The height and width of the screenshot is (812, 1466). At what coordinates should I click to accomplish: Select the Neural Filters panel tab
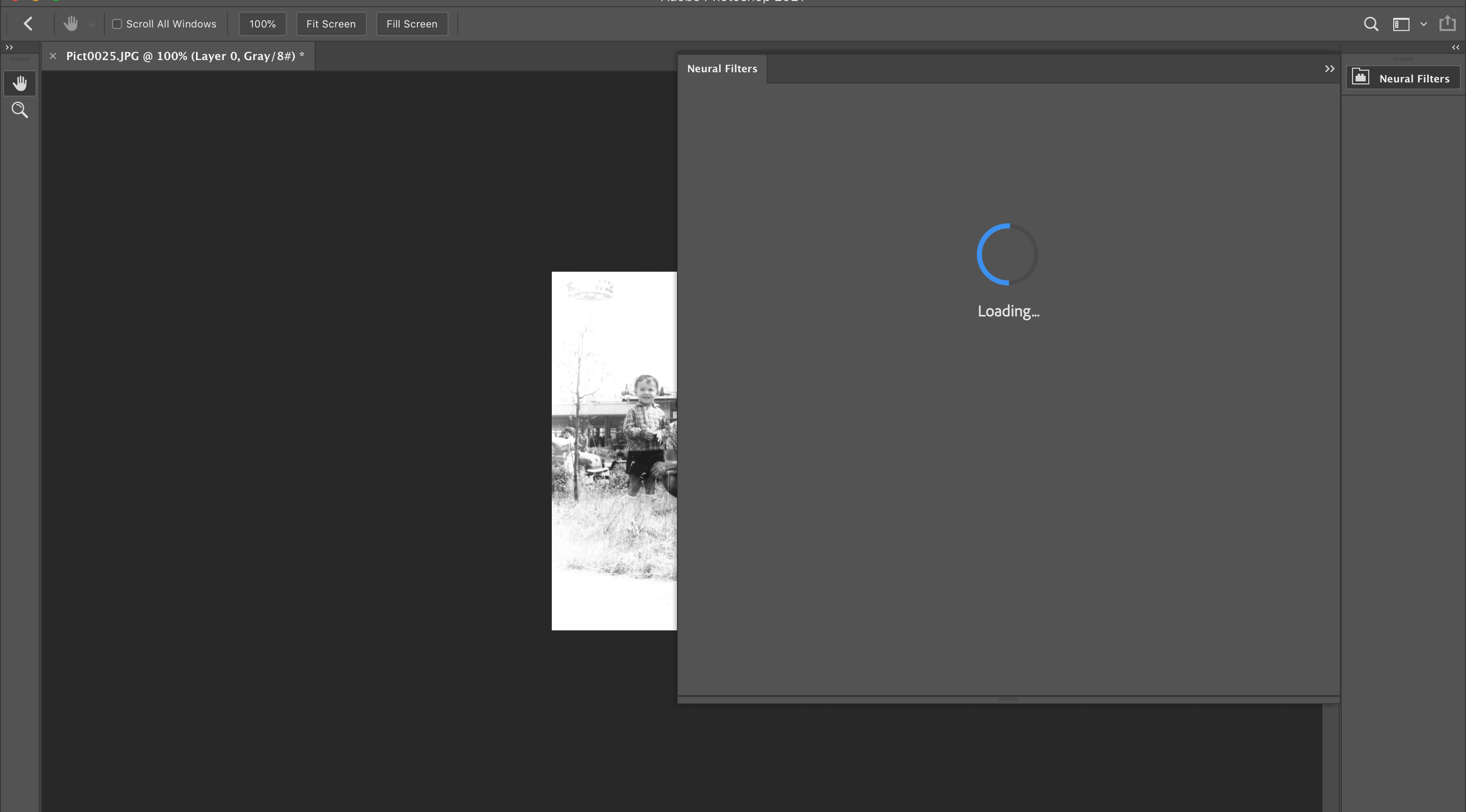722,69
